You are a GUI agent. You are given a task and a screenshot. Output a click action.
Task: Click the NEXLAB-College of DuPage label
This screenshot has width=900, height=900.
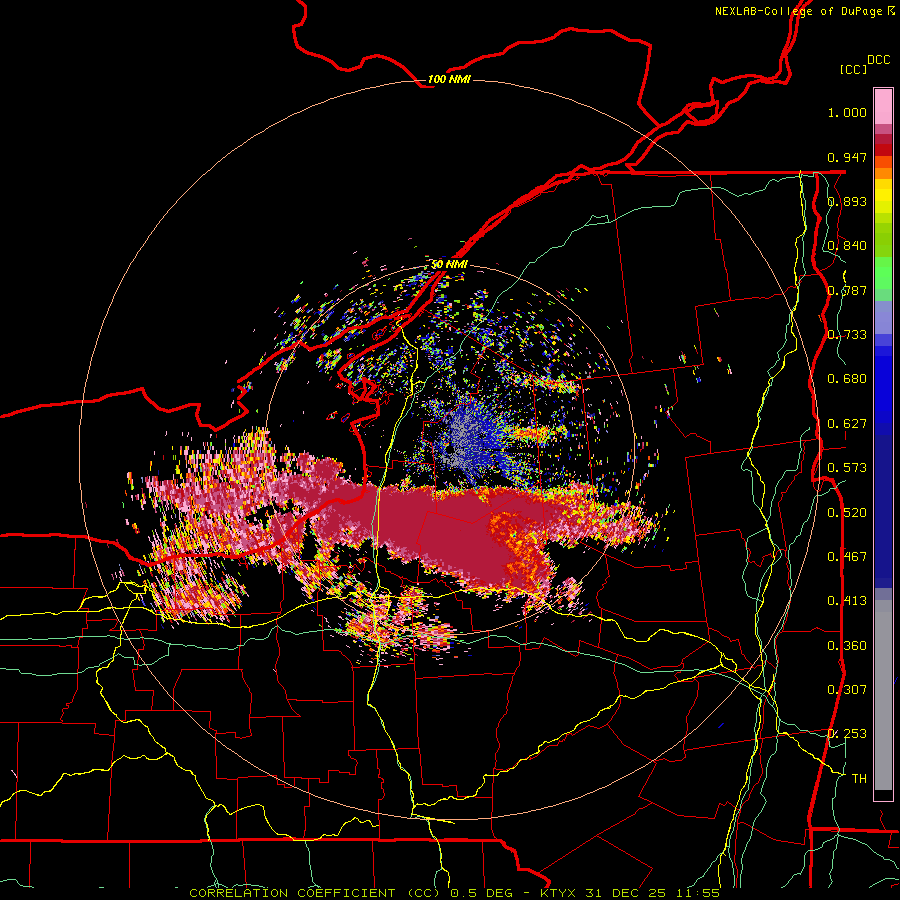click(805, 11)
